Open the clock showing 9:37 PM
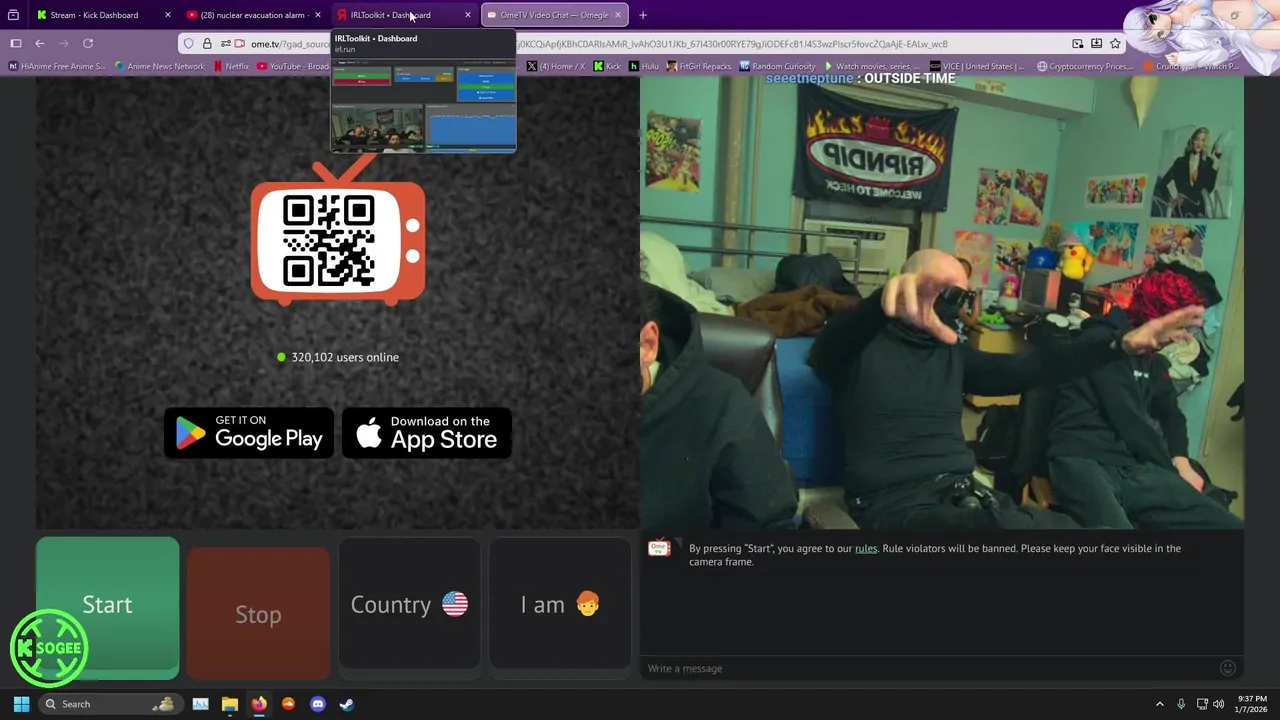Image resolution: width=1280 pixels, height=720 pixels. pyautogui.click(x=1252, y=704)
